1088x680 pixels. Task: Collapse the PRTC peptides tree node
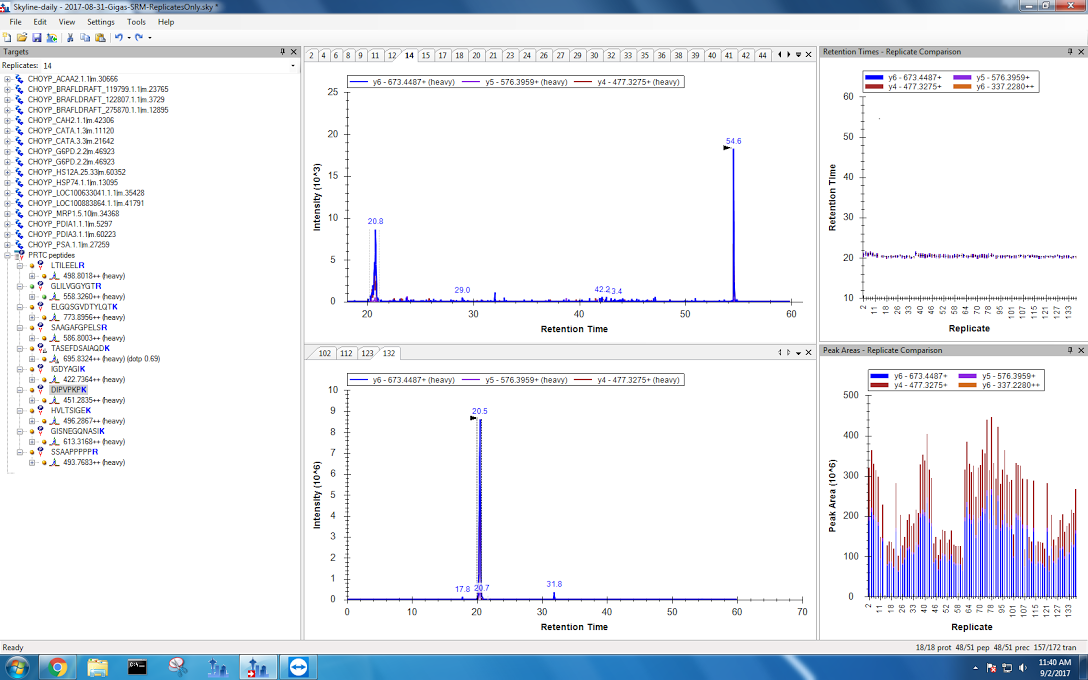tap(8, 255)
